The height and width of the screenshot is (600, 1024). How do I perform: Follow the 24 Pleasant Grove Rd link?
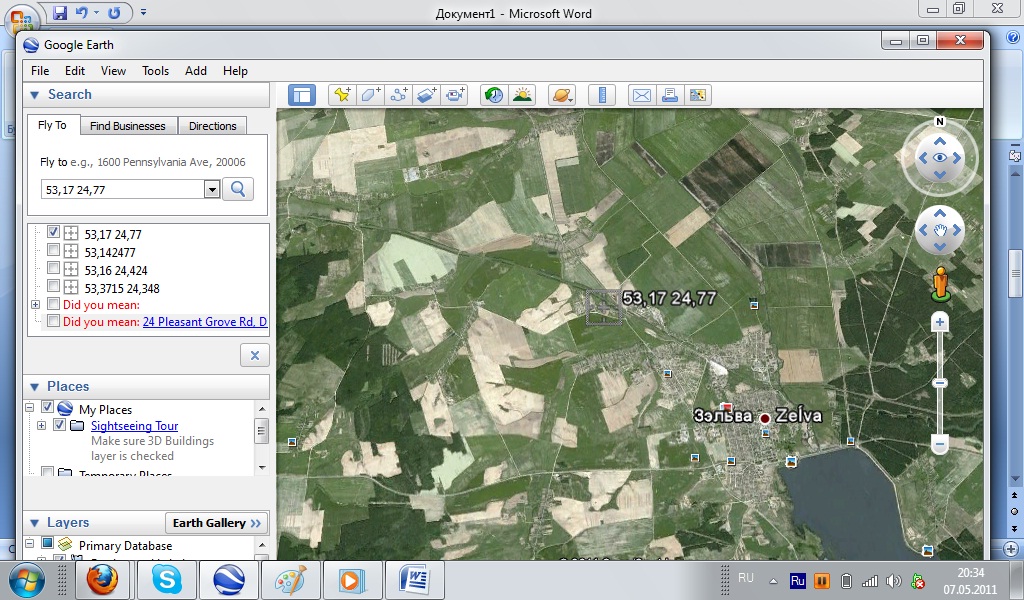[204, 322]
